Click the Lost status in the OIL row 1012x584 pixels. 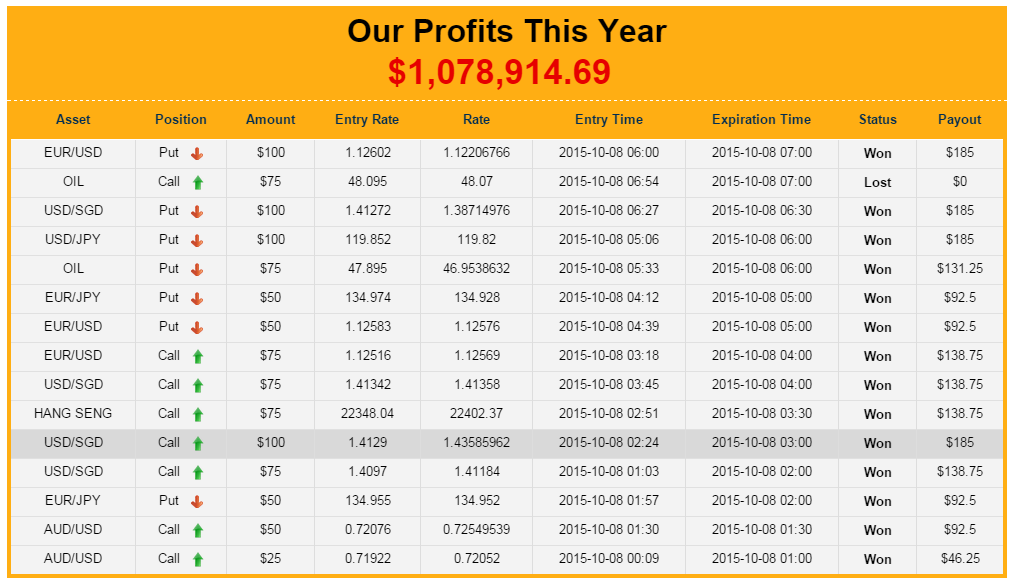pyautogui.click(x=878, y=183)
